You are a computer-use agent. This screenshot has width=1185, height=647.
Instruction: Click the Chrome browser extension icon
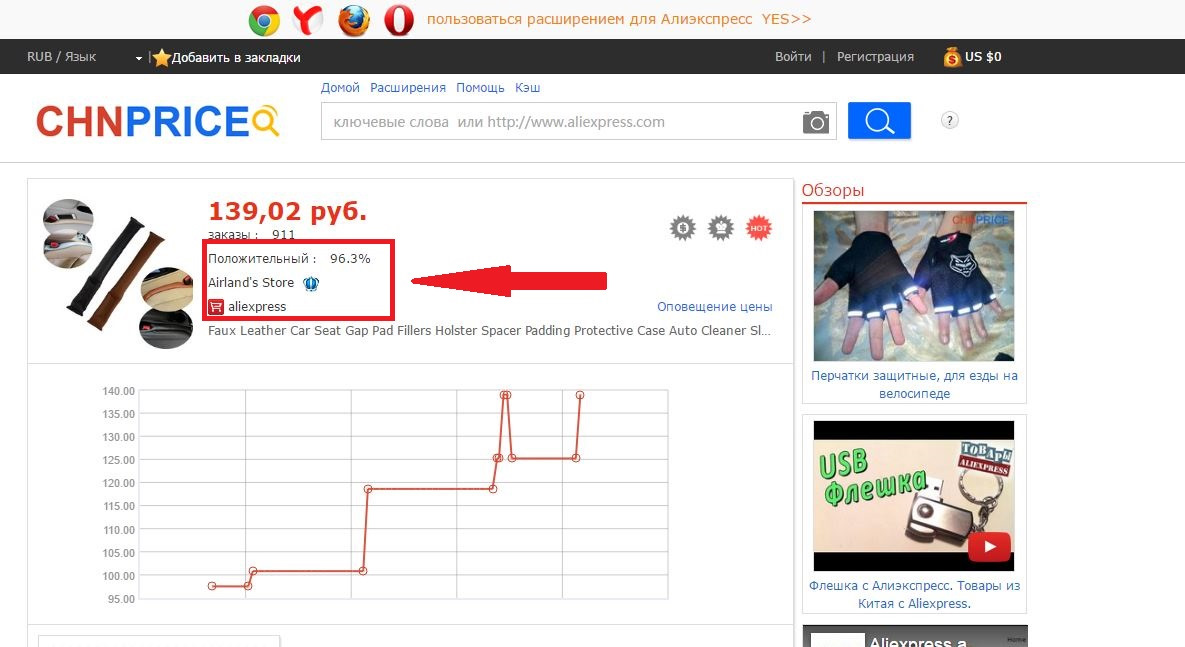(x=264, y=20)
